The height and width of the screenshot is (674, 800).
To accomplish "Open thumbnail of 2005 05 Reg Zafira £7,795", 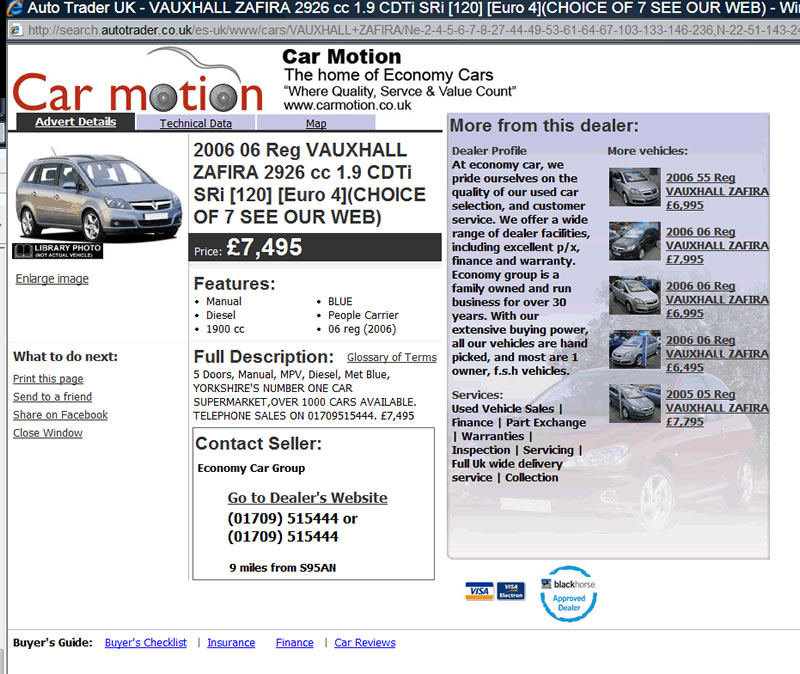I will (x=634, y=404).
